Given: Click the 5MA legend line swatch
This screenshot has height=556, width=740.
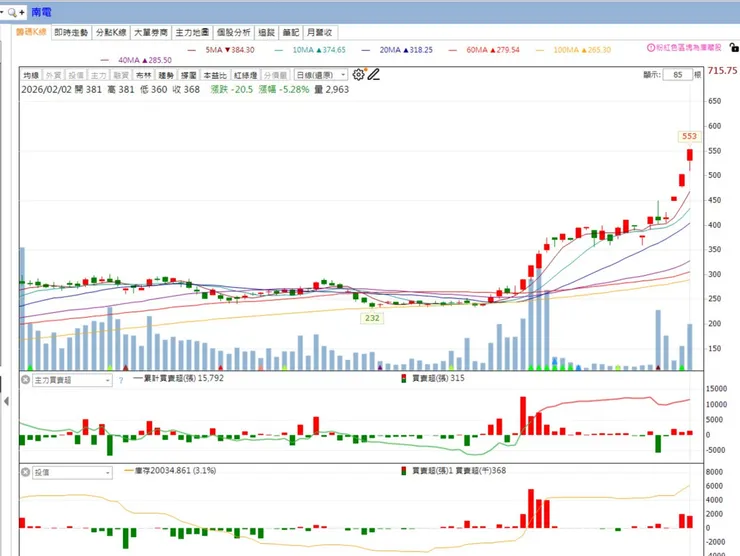Looking at the screenshot, I should [192, 50].
